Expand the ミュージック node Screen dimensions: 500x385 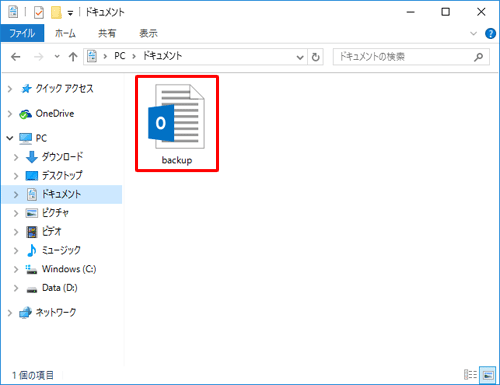16,251
